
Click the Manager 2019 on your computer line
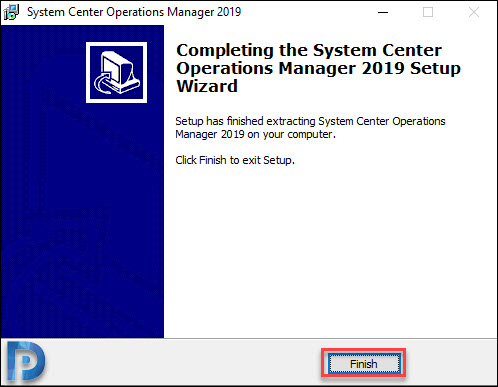coord(255,134)
